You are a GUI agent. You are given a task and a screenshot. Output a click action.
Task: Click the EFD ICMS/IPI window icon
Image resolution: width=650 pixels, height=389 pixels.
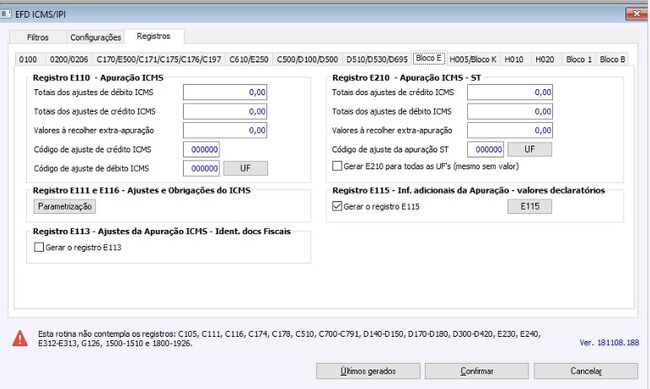click(x=6, y=14)
